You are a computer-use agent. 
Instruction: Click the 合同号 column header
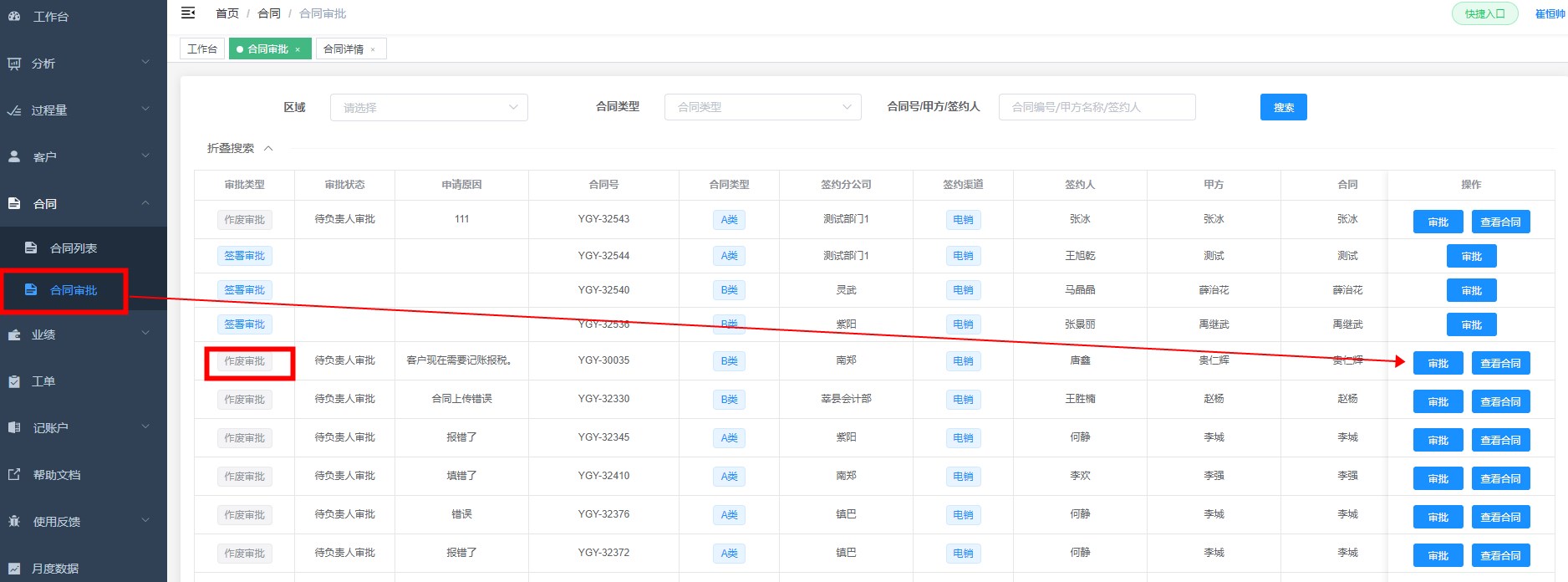tap(603, 185)
